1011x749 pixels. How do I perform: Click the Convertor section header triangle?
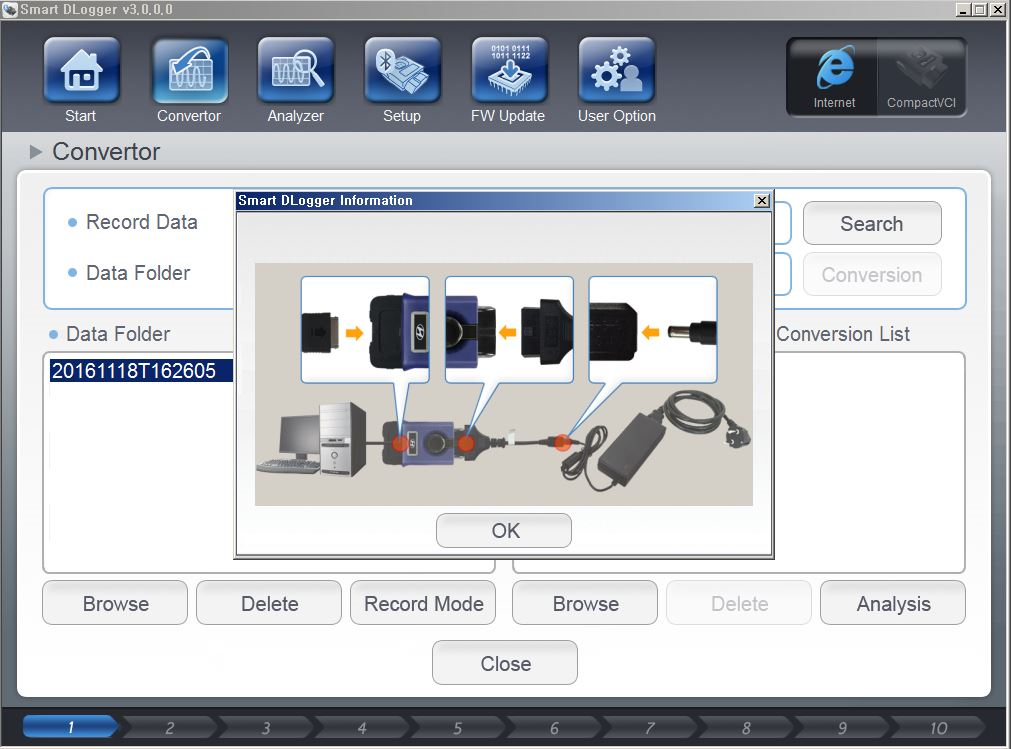[x=36, y=152]
